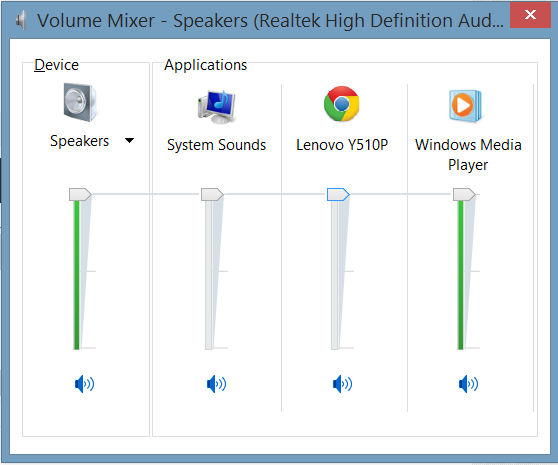
Task: Click the Lenovo Y510P volume slider thumb
Action: tap(338, 195)
